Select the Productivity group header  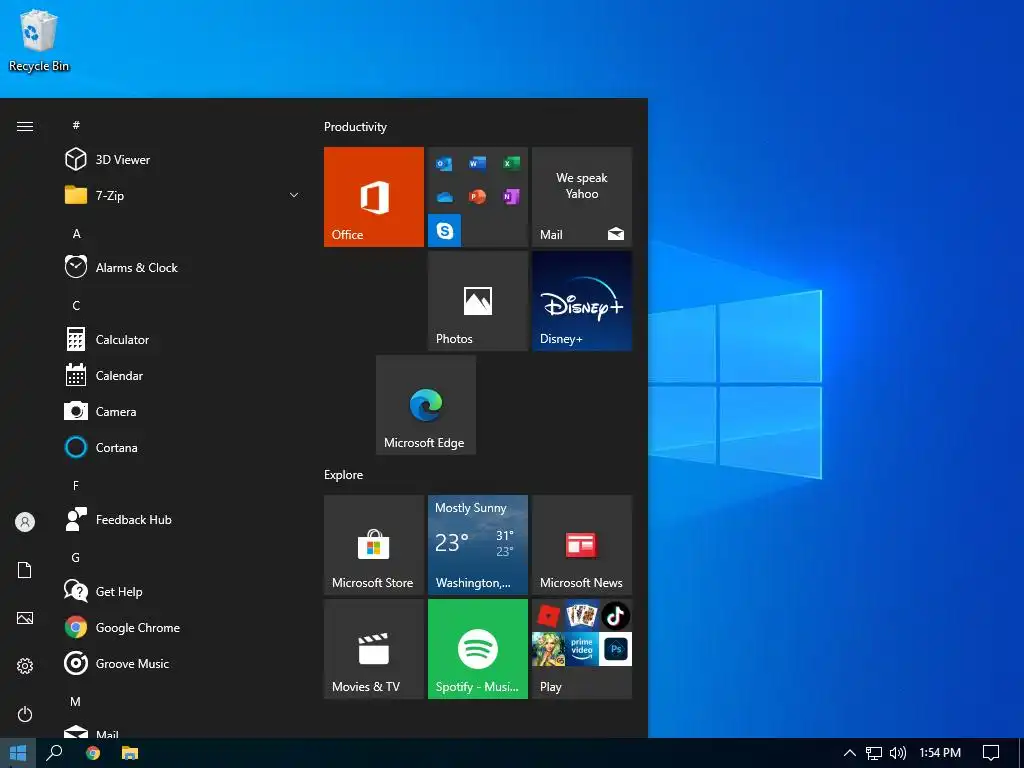coord(355,127)
